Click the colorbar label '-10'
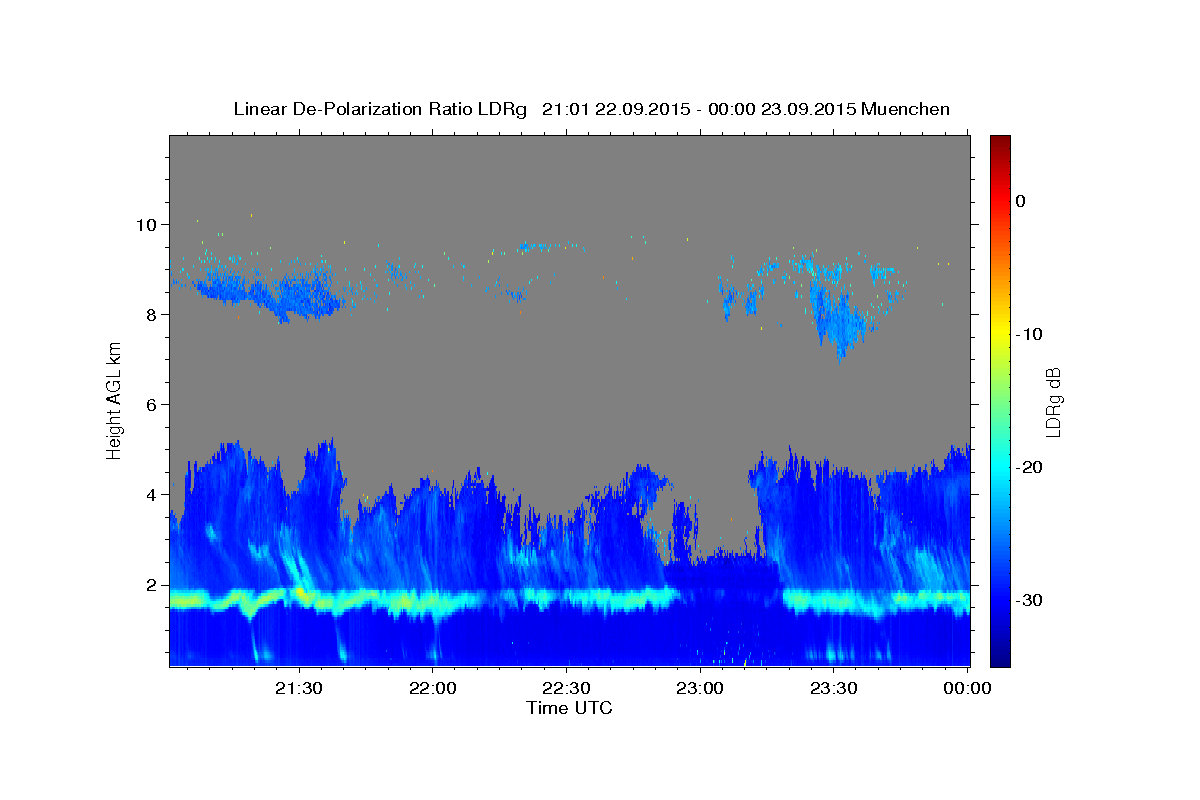The image size is (1200, 800). [1029, 334]
